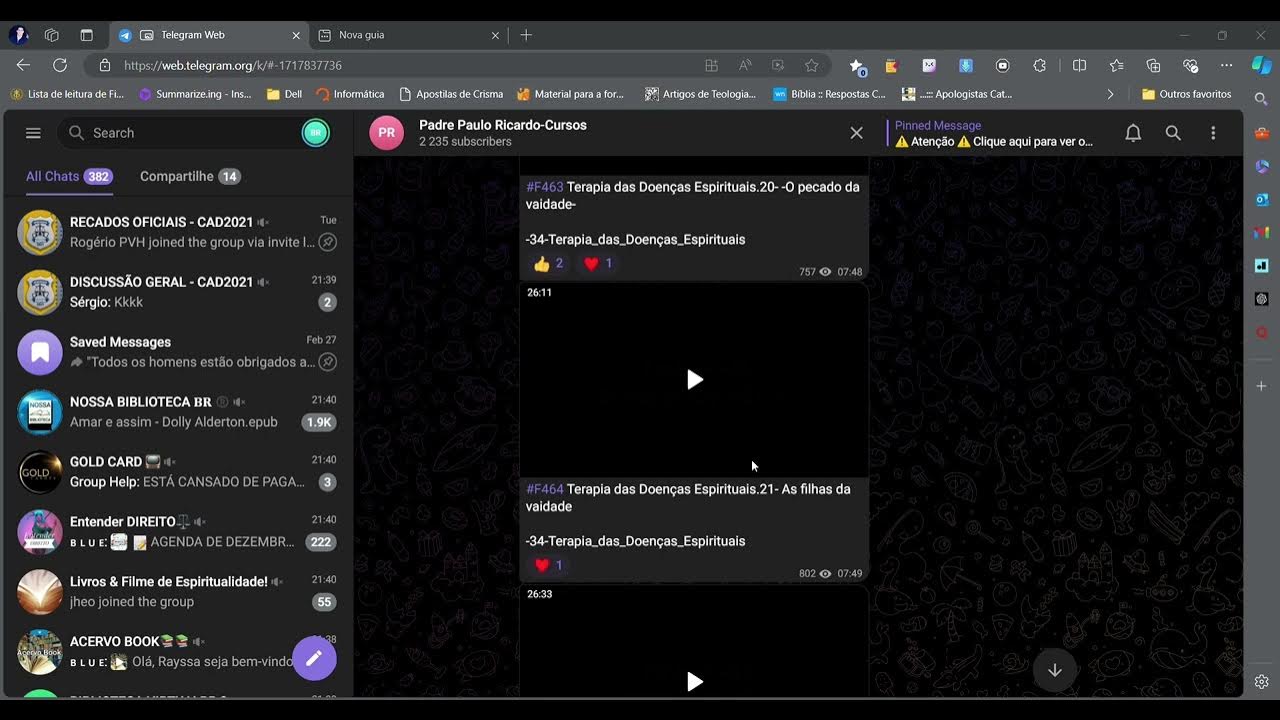Open the #F464 hashtag link
Image resolution: width=1280 pixels, height=720 pixels.
point(545,489)
